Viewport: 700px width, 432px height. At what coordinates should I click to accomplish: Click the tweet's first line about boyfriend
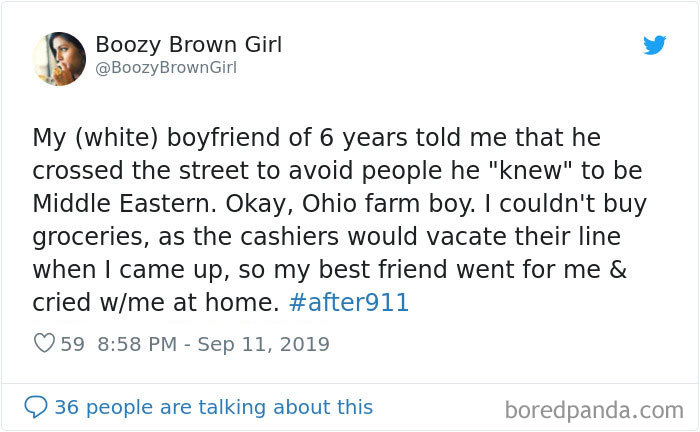[316, 137]
